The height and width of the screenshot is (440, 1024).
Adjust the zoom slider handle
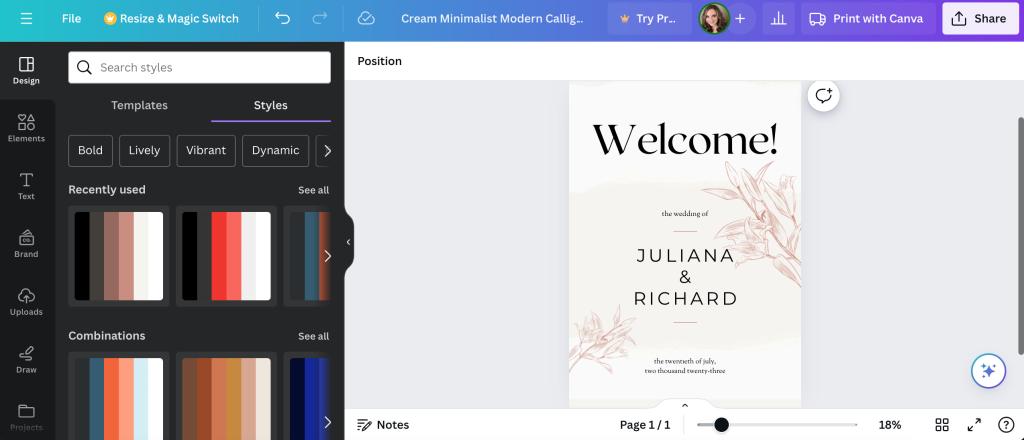[x=721, y=425]
